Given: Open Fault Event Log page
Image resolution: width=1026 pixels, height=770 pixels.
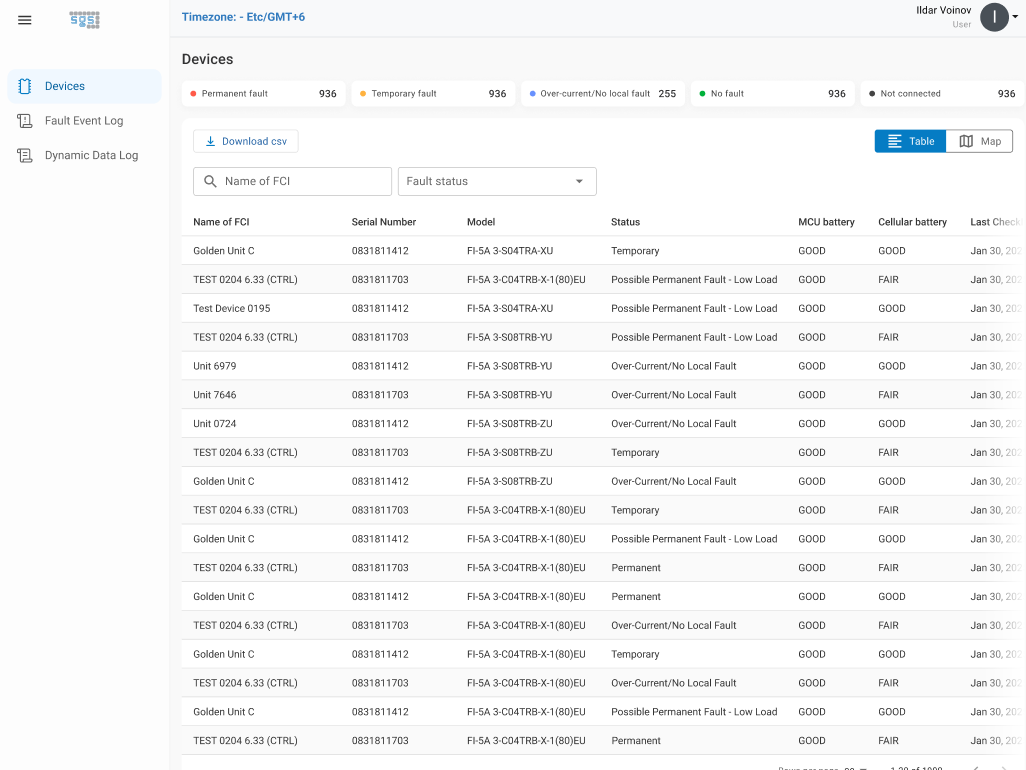Looking at the screenshot, I should (x=84, y=121).
